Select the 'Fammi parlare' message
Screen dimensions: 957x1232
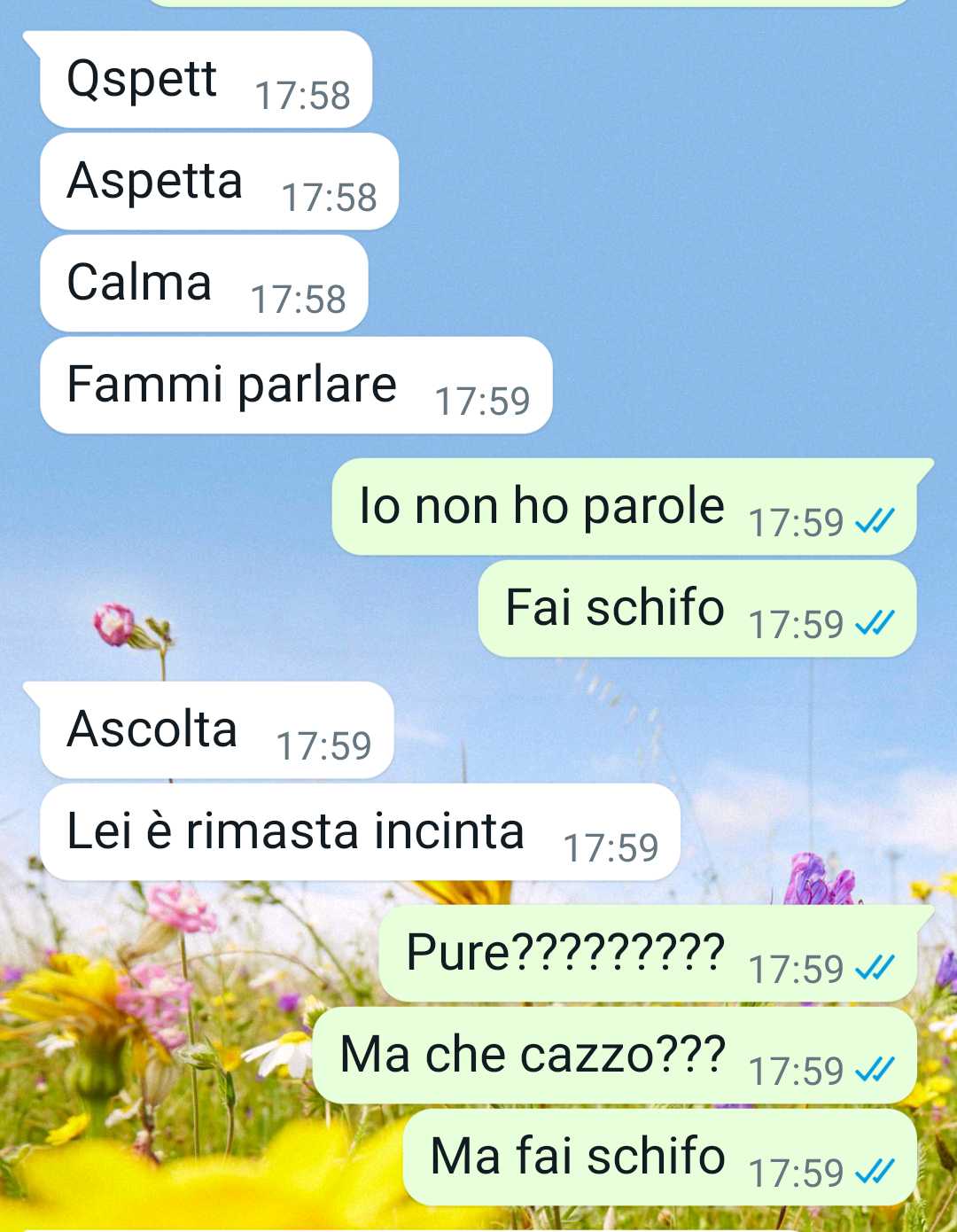coord(296,385)
